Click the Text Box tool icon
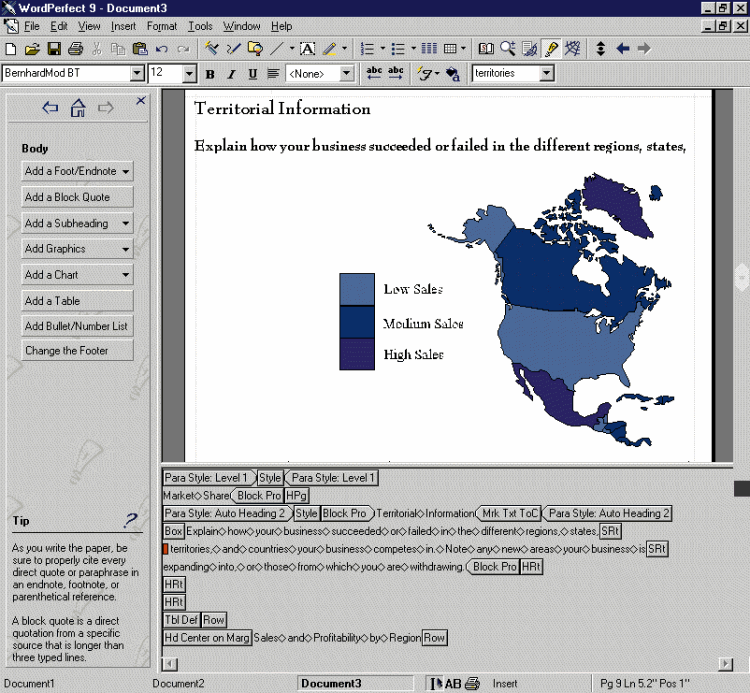The height and width of the screenshot is (693, 750). [307, 48]
